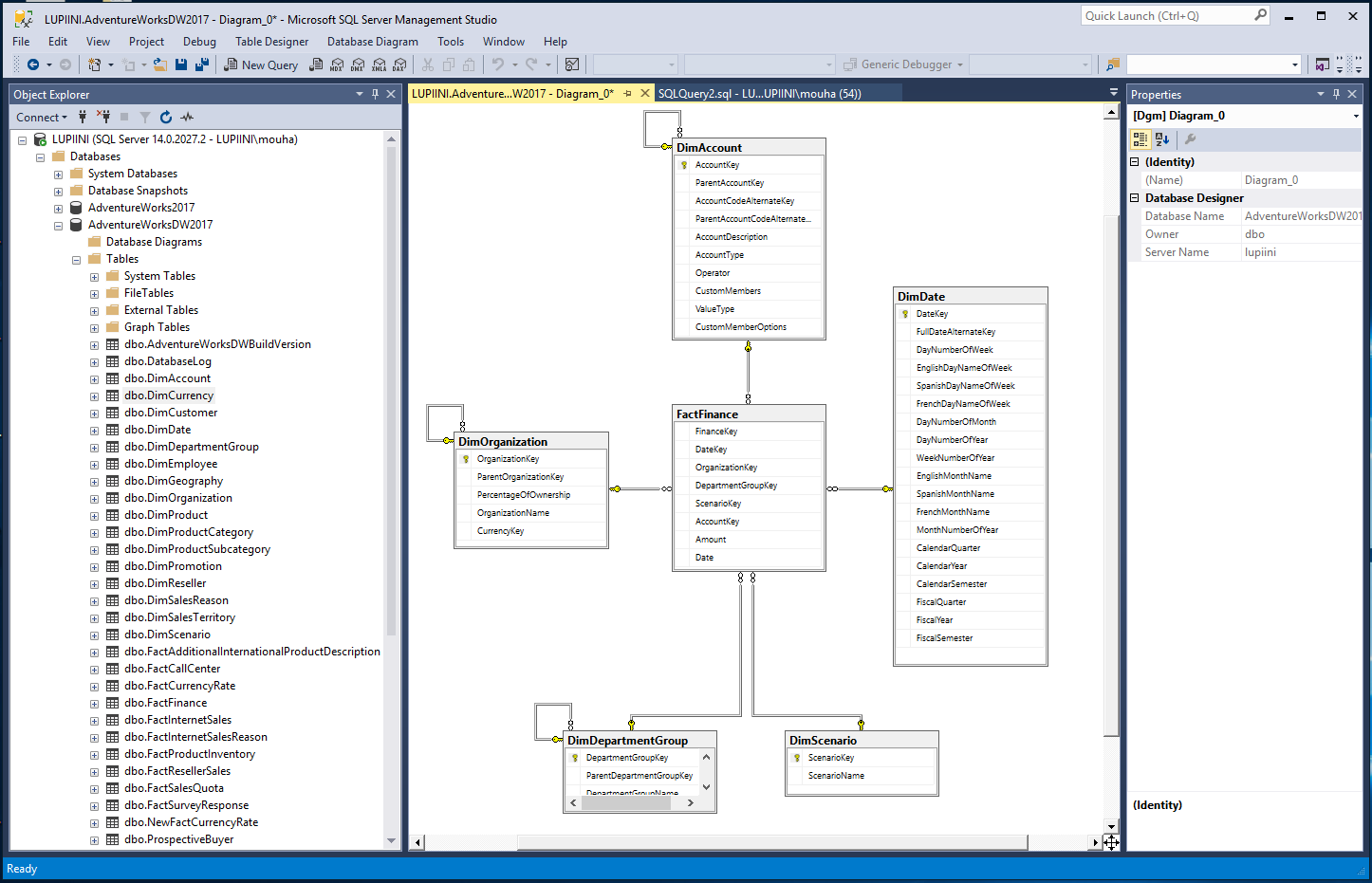Click the Database Engine Query icon
This screenshot has height=883, width=1372.
click(317, 64)
